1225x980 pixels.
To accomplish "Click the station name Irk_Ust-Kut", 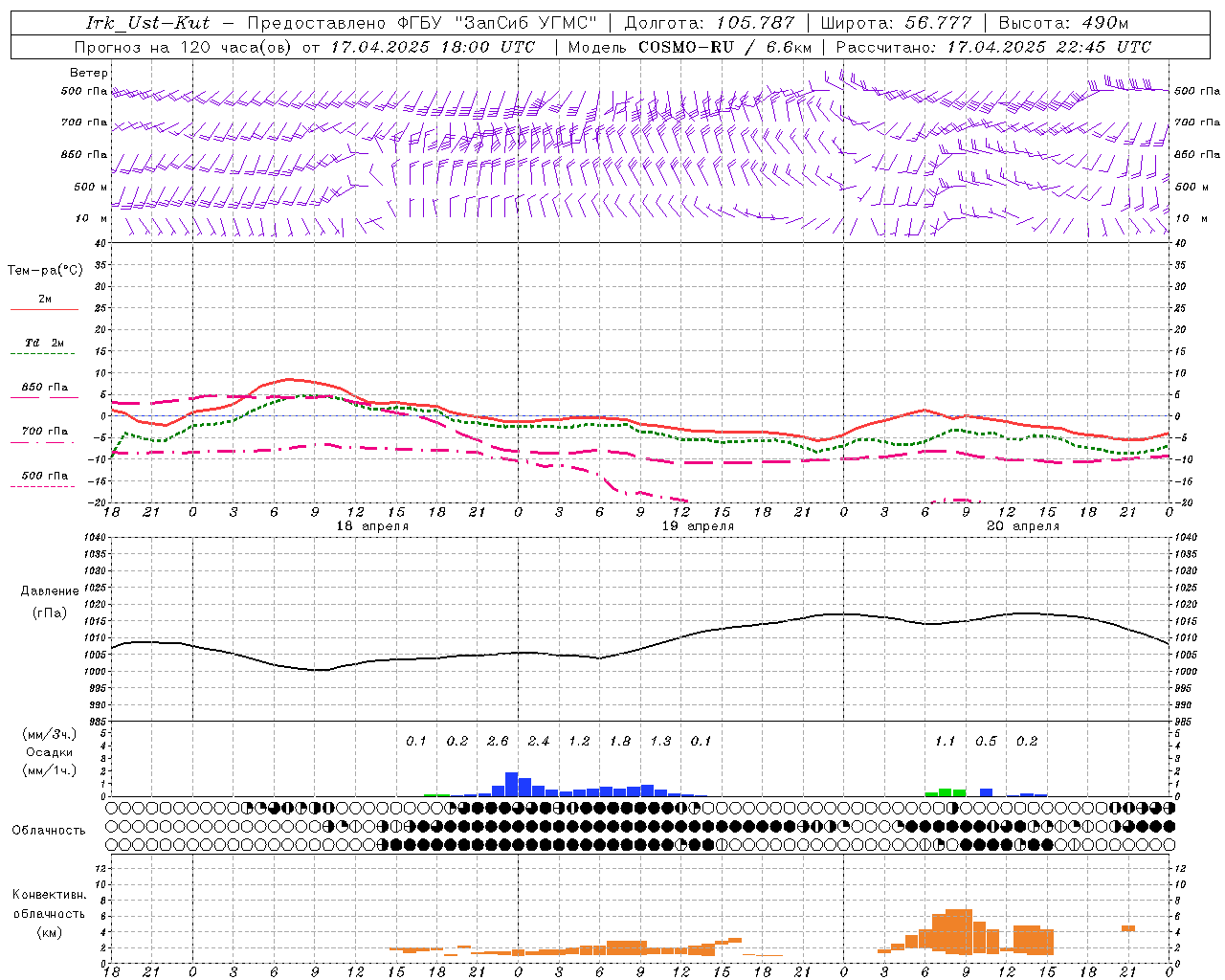I will 147,23.
